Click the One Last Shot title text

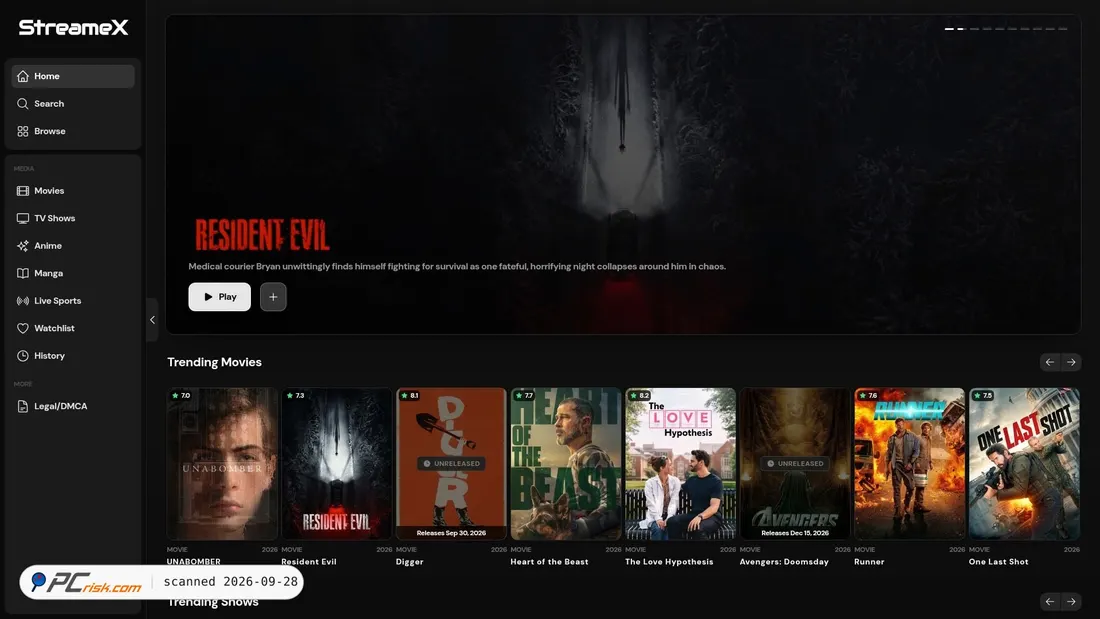998,561
